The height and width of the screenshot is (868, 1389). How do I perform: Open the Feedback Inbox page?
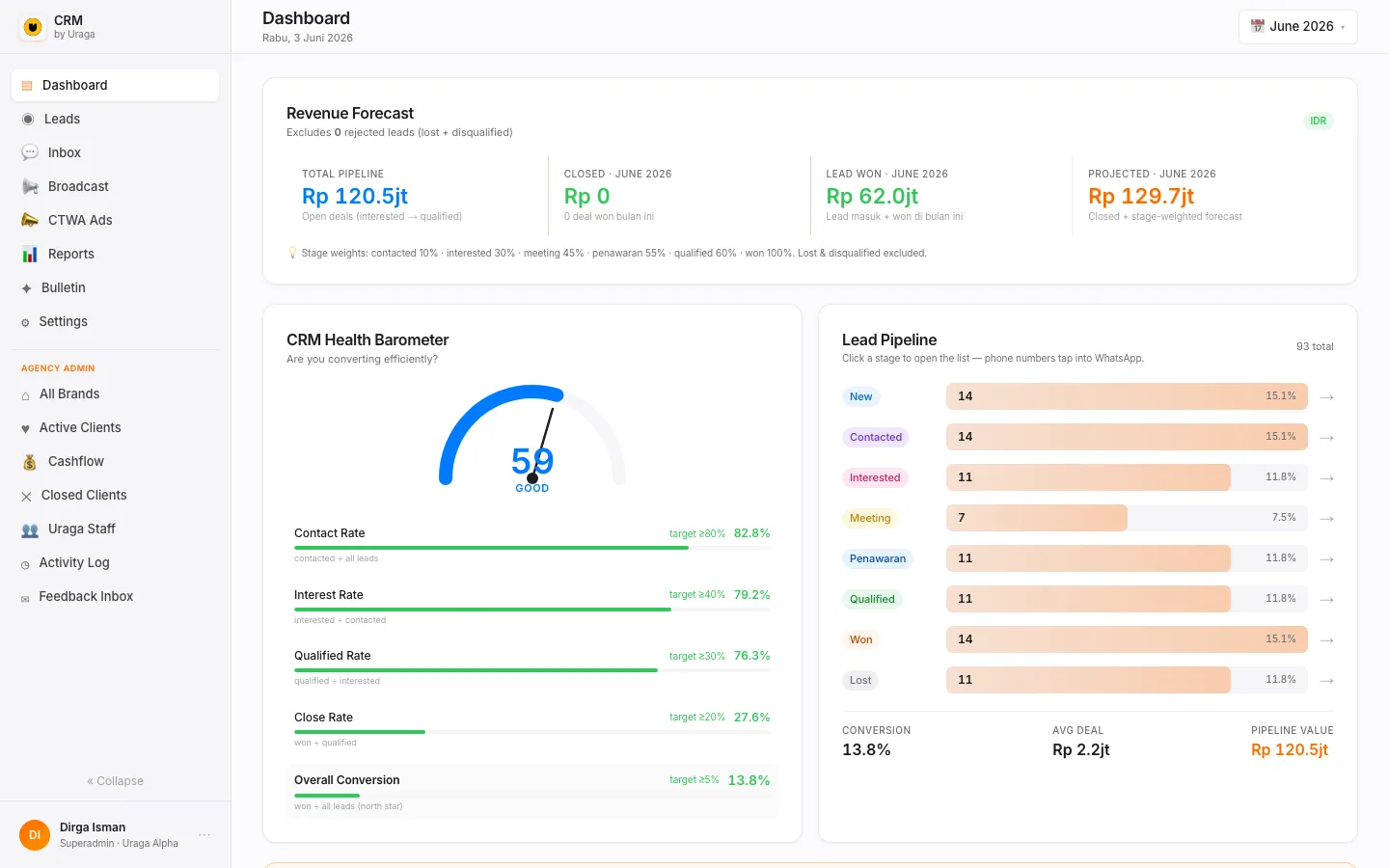(115, 596)
